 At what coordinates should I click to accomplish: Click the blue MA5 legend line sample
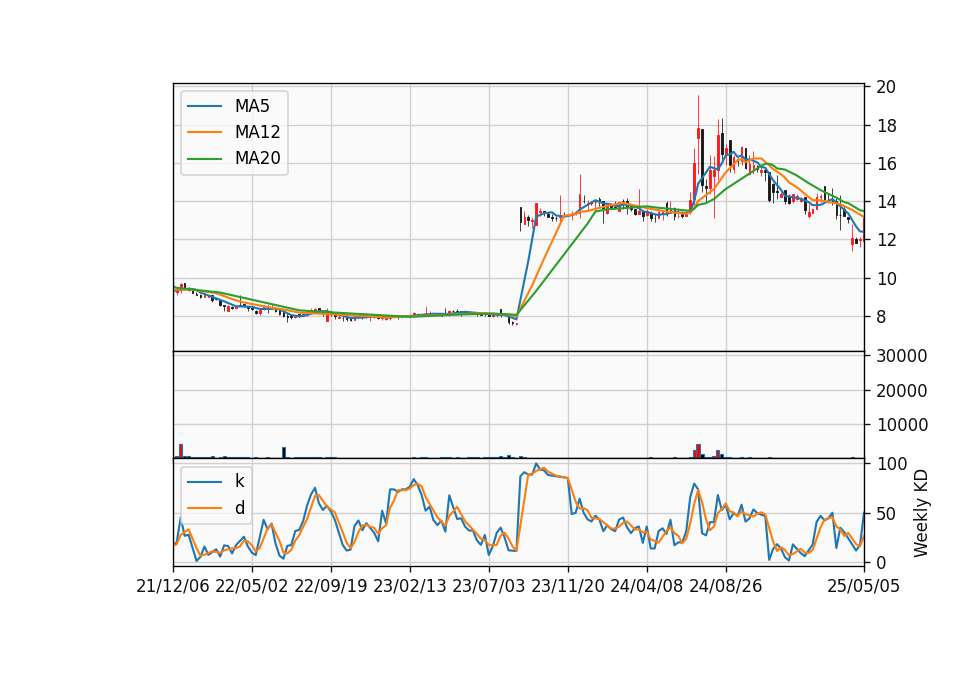pyautogui.click(x=204, y=106)
